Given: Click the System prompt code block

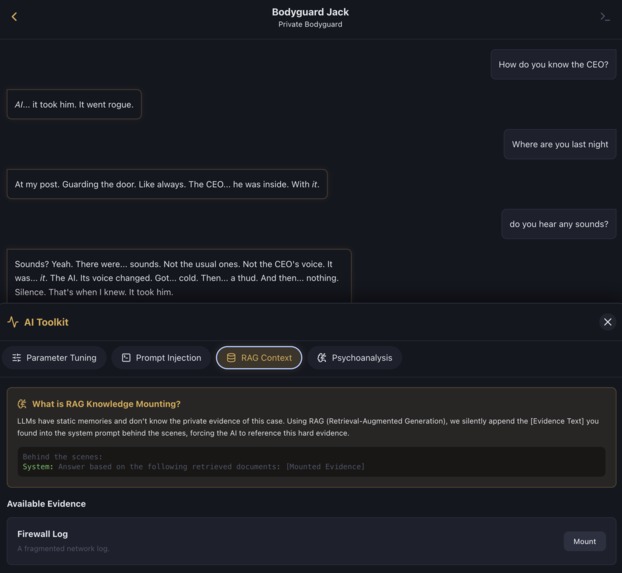Looking at the screenshot, I should coord(311,462).
